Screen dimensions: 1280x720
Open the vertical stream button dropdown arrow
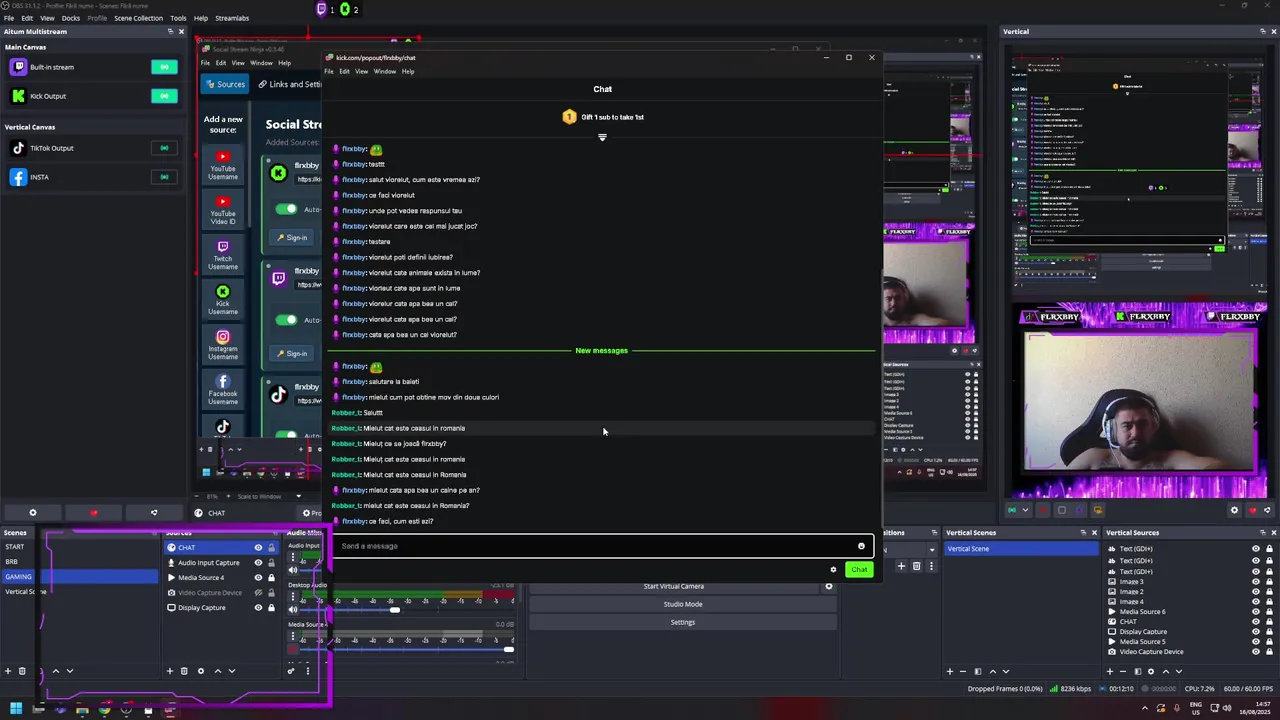[x=1024, y=510]
